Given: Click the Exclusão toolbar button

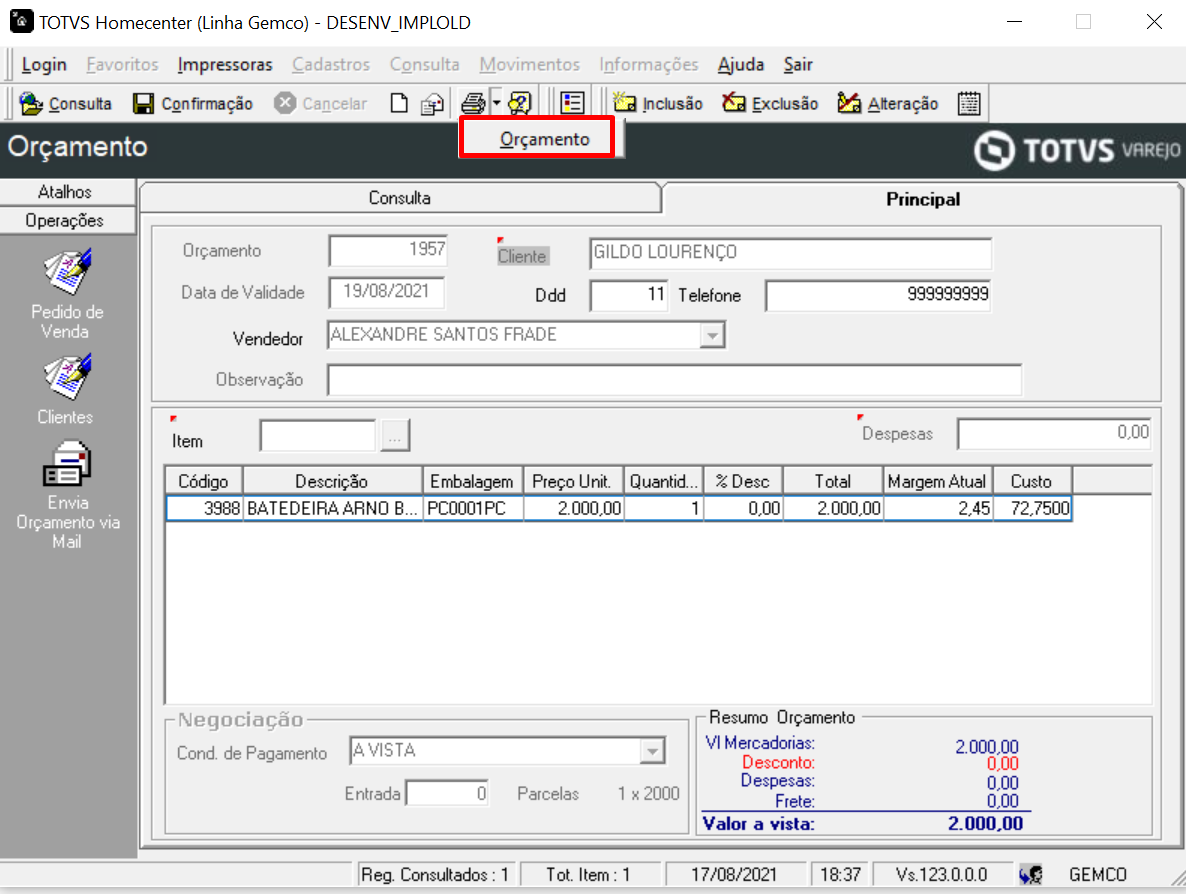Looking at the screenshot, I should [770, 104].
